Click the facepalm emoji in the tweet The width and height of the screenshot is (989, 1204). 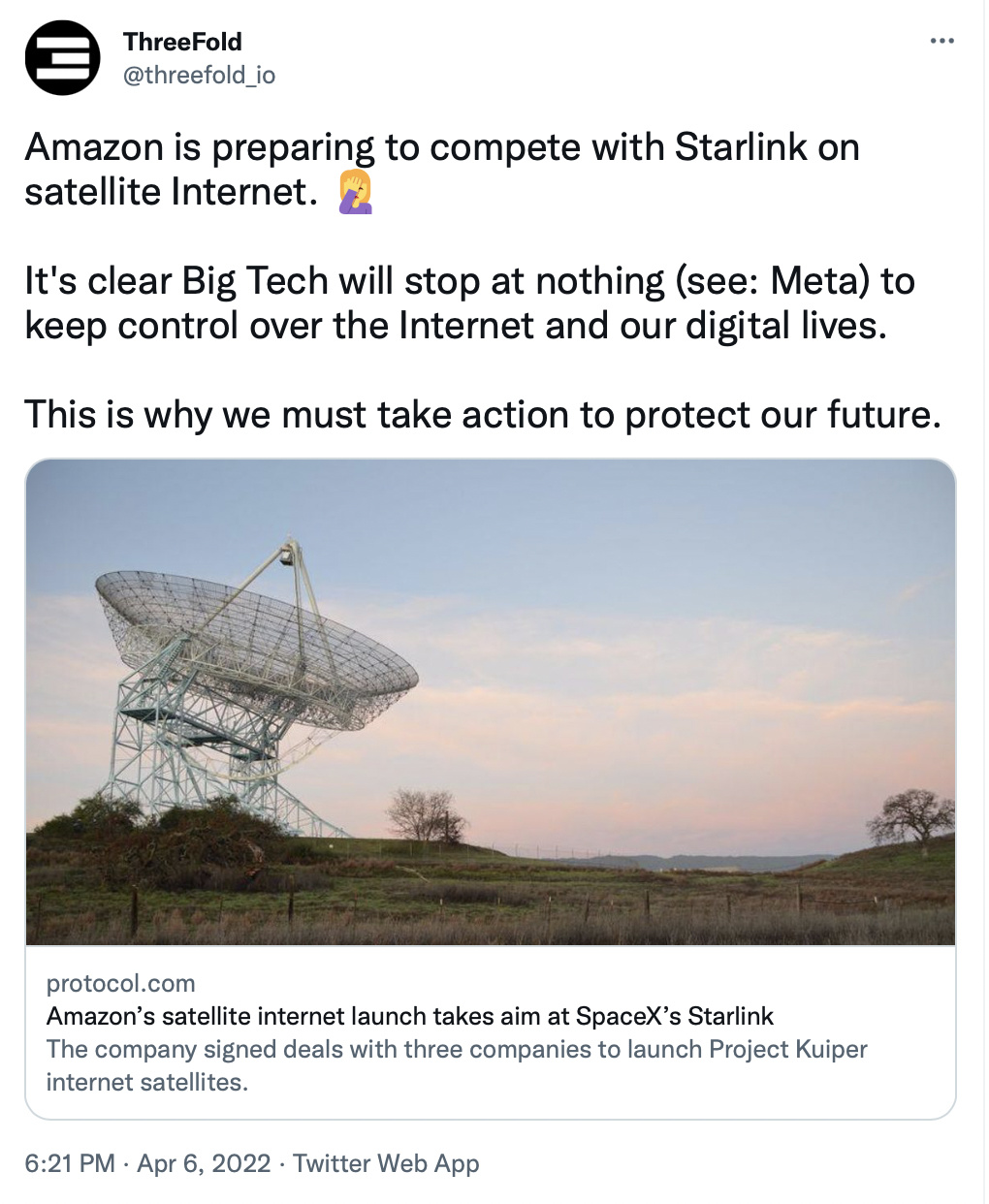356,191
